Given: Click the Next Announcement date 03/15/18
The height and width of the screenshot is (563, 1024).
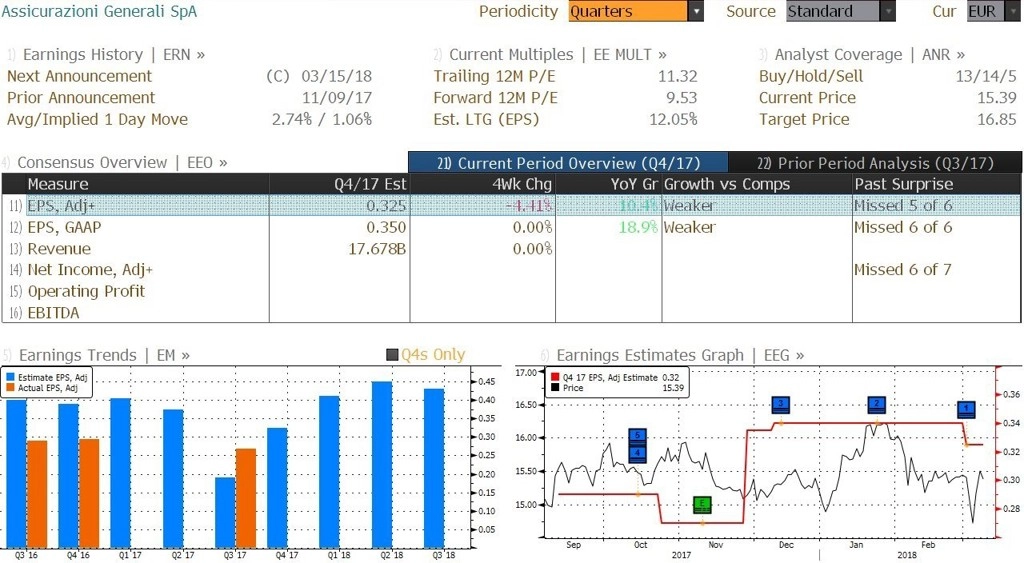Looking at the screenshot, I should click(x=336, y=76).
